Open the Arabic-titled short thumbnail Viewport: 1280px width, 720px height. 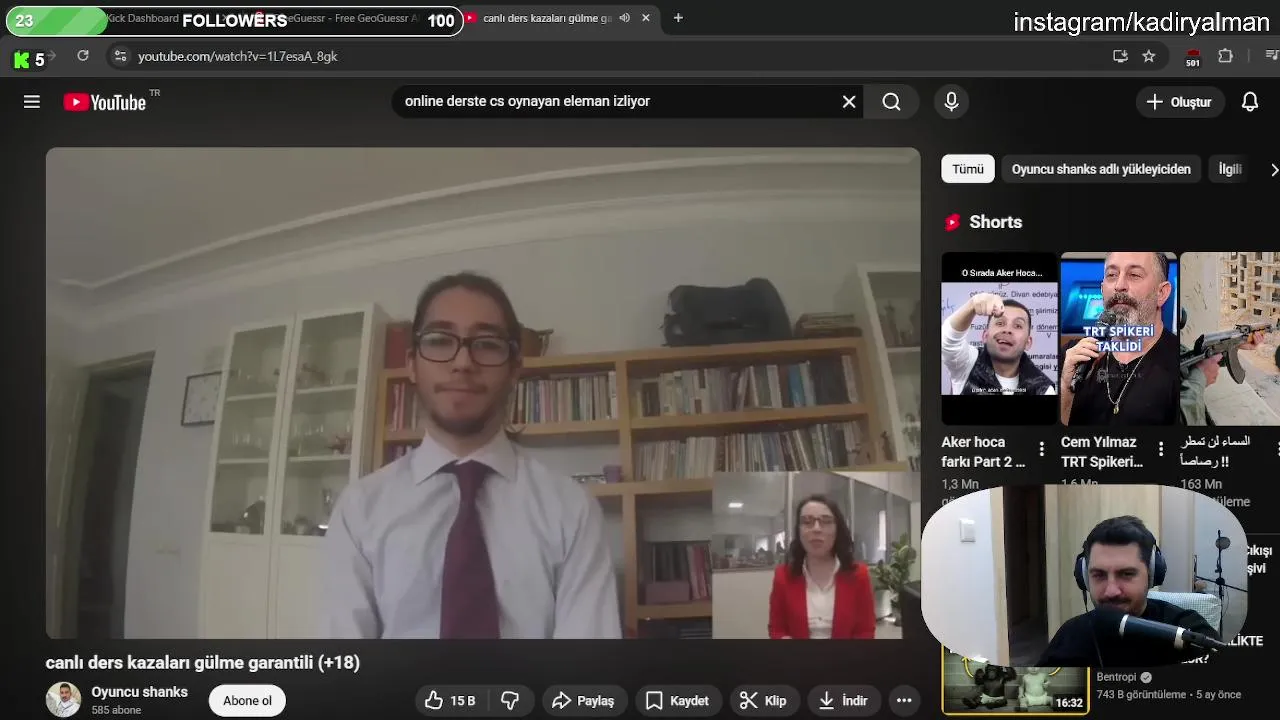pos(1230,338)
